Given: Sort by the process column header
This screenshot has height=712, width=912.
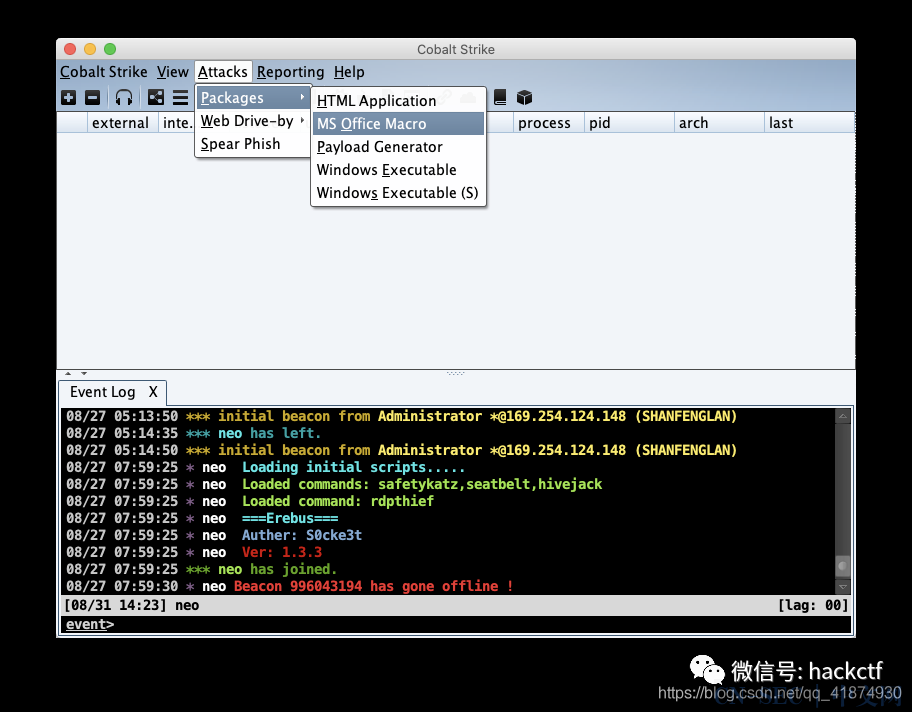Looking at the screenshot, I should pyautogui.click(x=548, y=123).
